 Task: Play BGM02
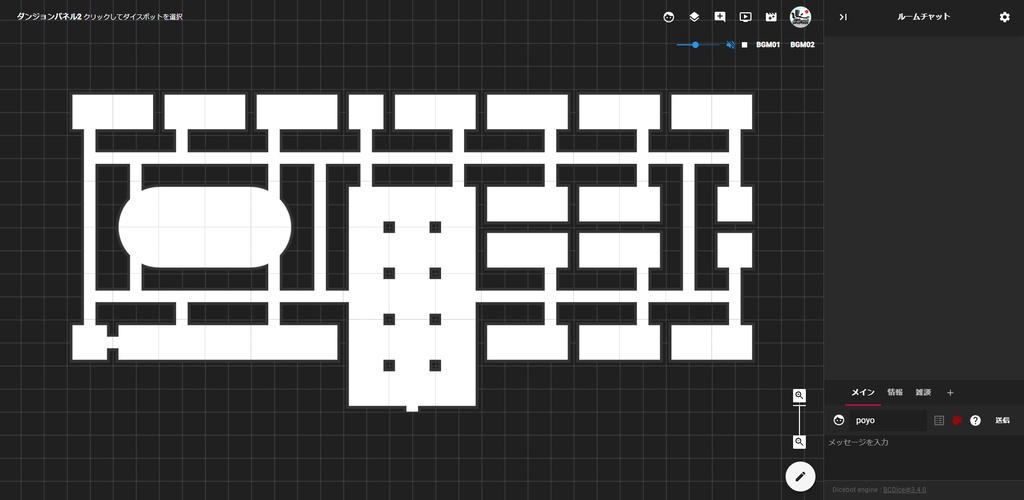point(802,45)
